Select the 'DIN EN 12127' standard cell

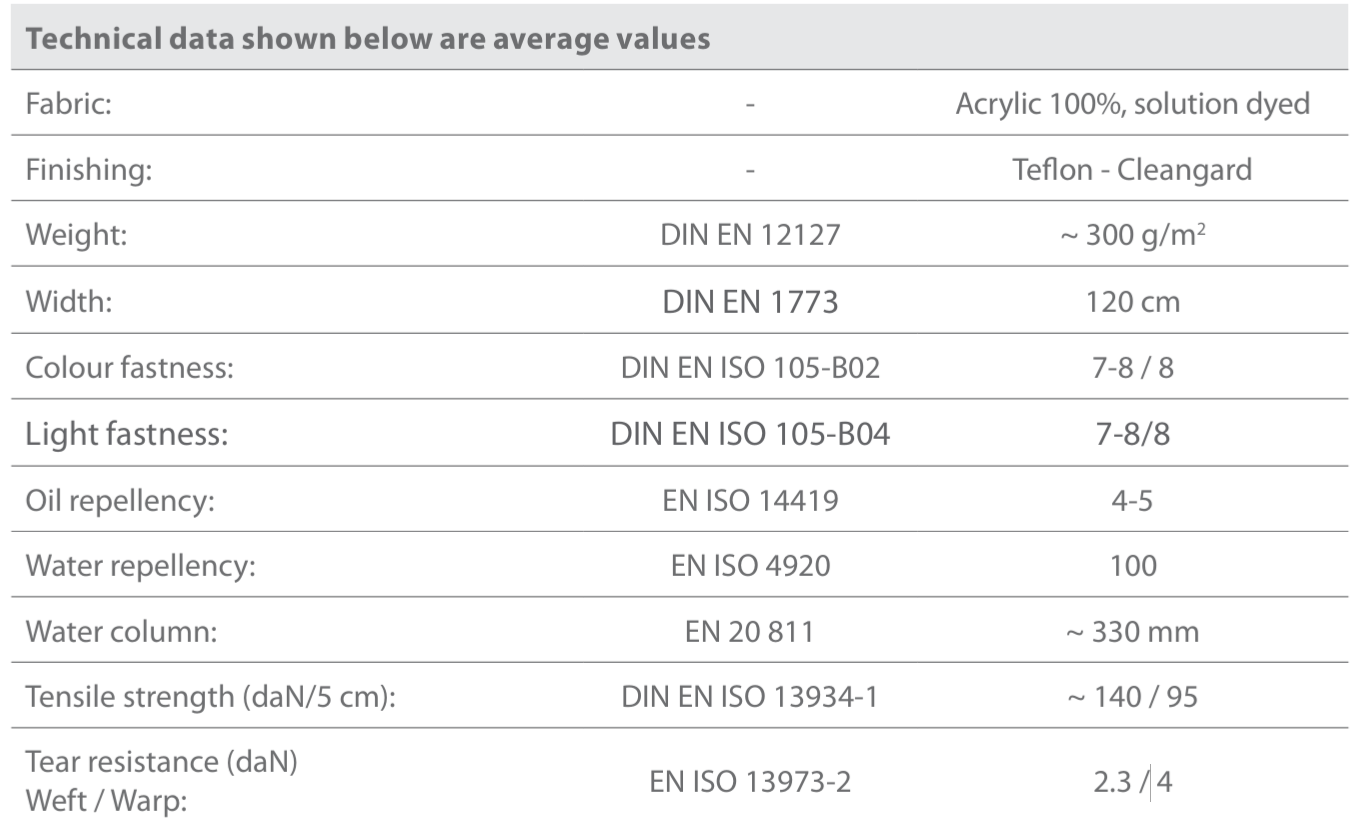(x=750, y=235)
